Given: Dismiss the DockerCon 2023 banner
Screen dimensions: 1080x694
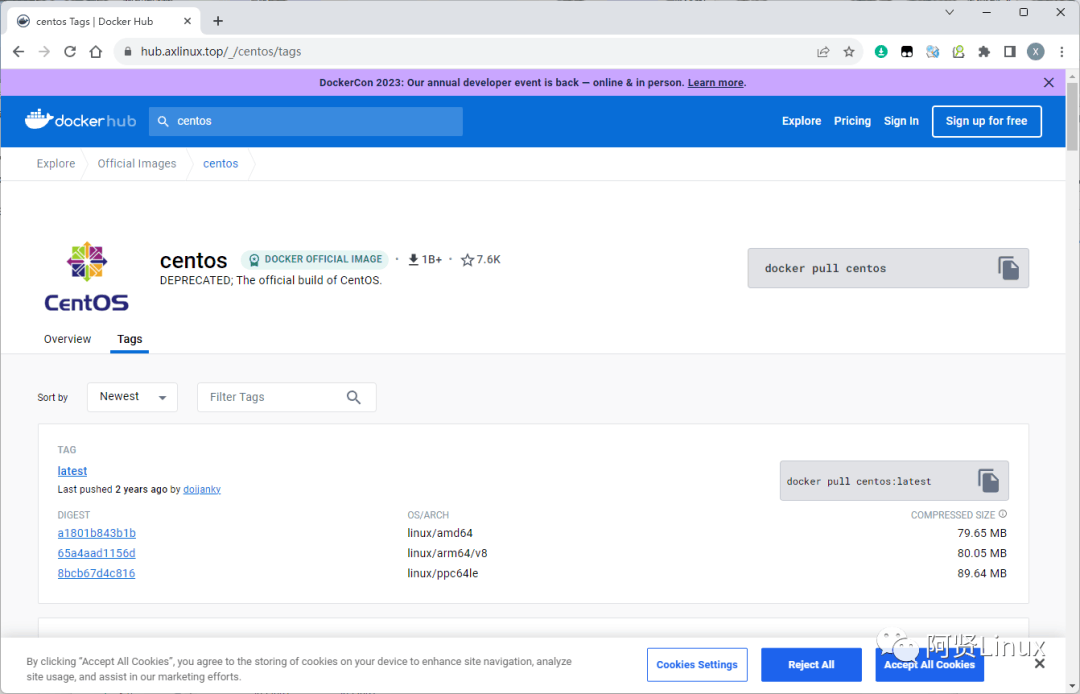Looking at the screenshot, I should (x=1048, y=83).
